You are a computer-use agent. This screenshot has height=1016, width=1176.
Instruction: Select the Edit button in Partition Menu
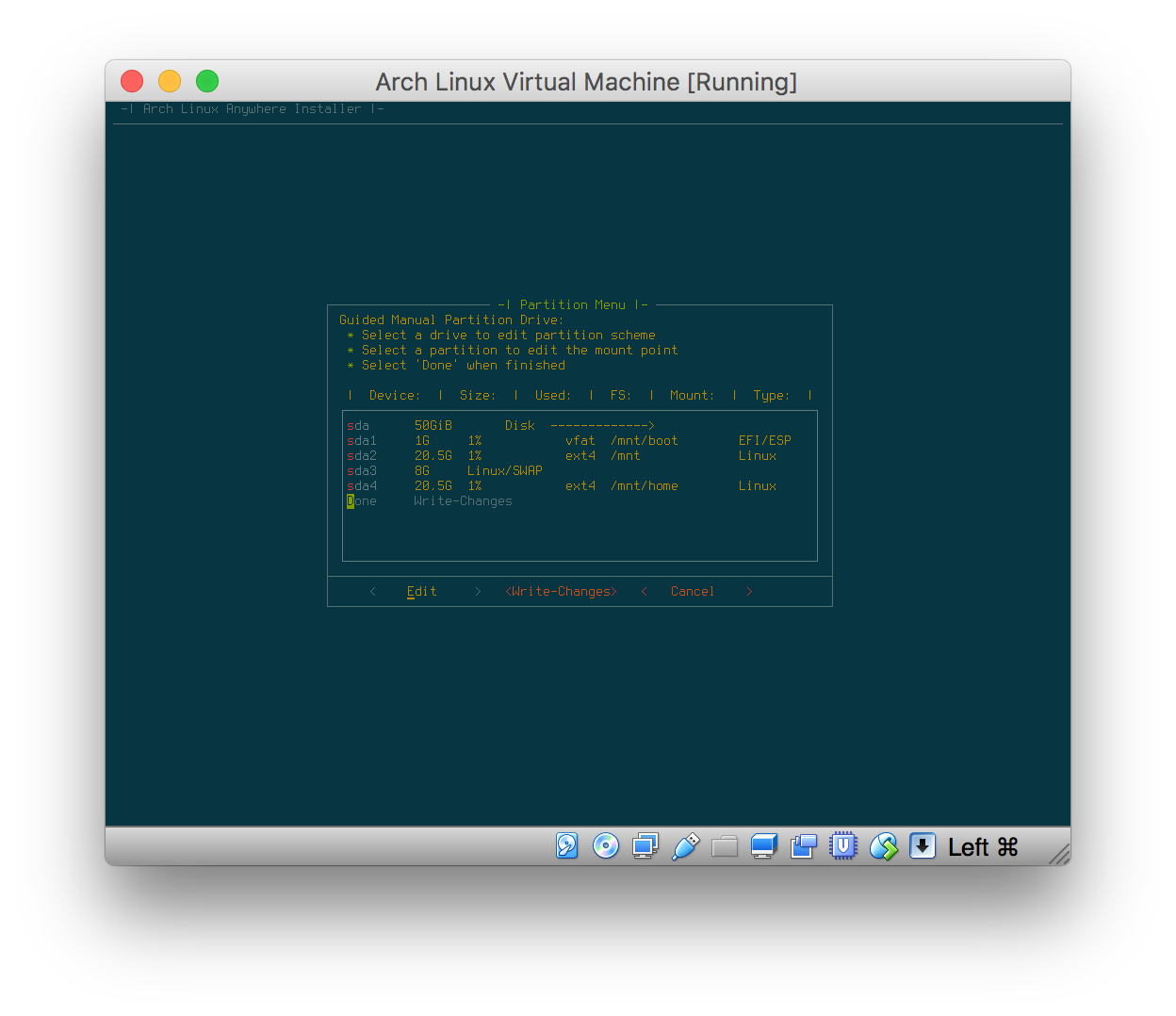pyautogui.click(x=425, y=591)
